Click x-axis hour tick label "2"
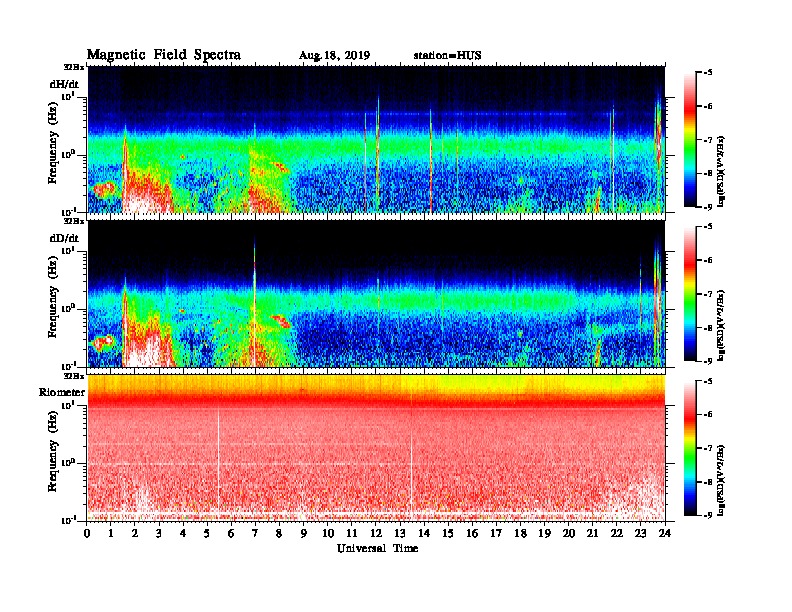The width and height of the screenshot is (792, 612). (135, 533)
